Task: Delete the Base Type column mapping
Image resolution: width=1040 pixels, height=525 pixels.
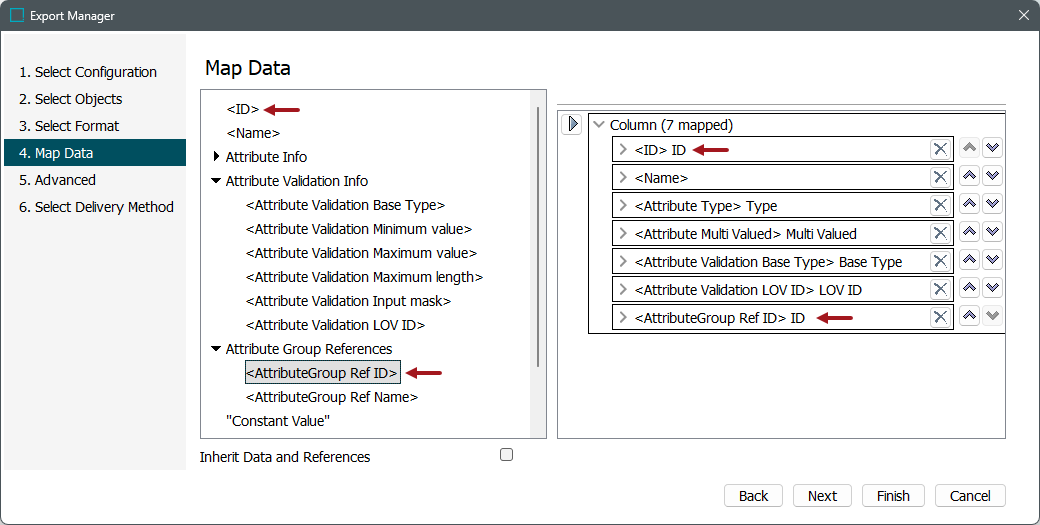Action: 940,261
